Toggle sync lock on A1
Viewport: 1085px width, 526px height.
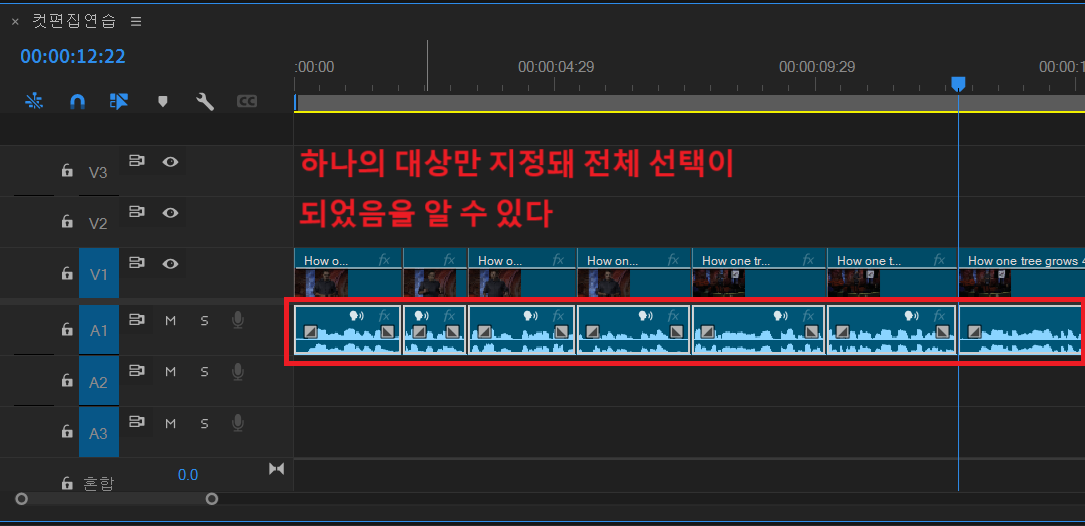coord(137,320)
